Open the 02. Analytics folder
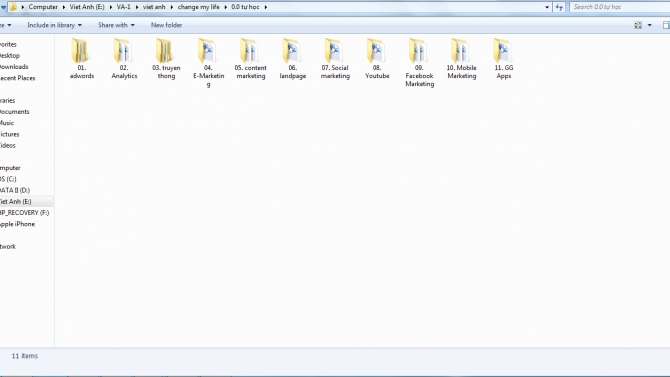The height and width of the screenshot is (377, 670). point(124,58)
